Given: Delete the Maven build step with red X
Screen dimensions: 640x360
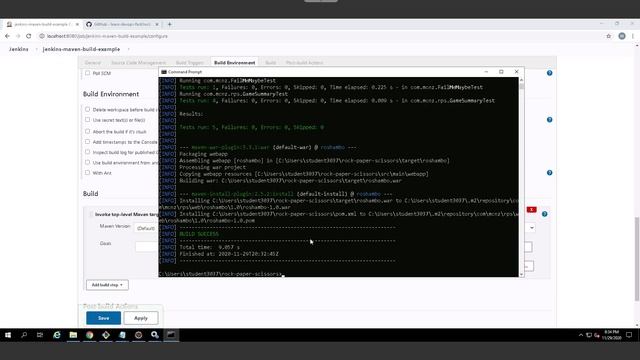Looking at the screenshot, I should 531,209.
